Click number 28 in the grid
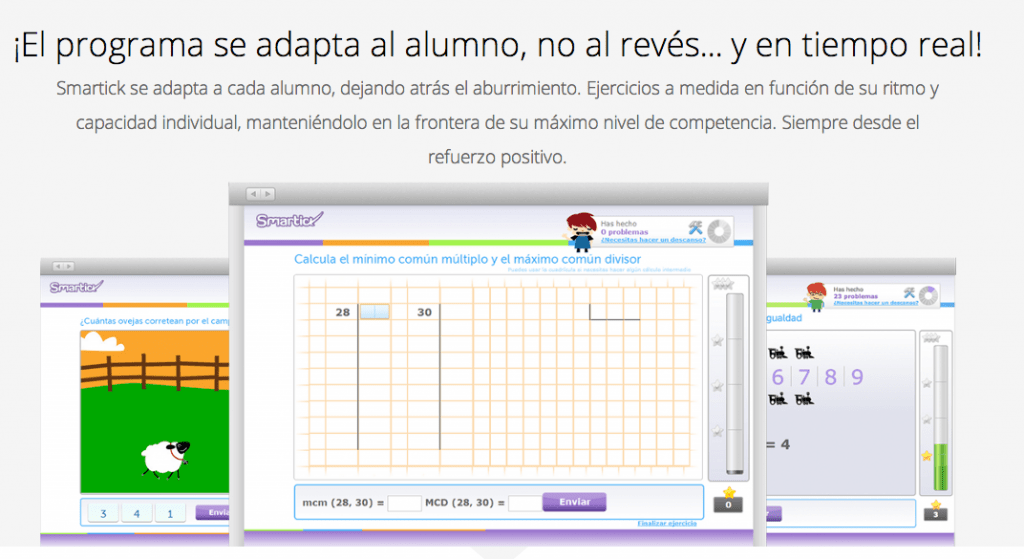 pos(343,312)
